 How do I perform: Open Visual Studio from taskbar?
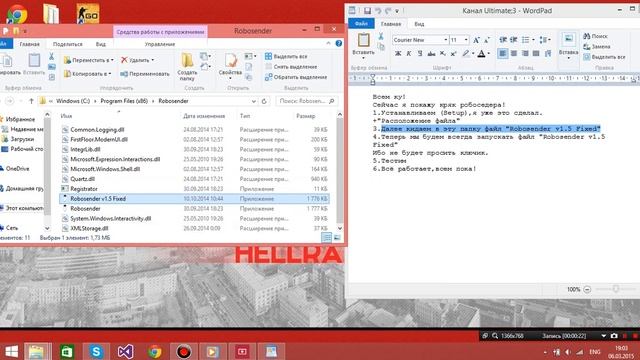point(125,351)
